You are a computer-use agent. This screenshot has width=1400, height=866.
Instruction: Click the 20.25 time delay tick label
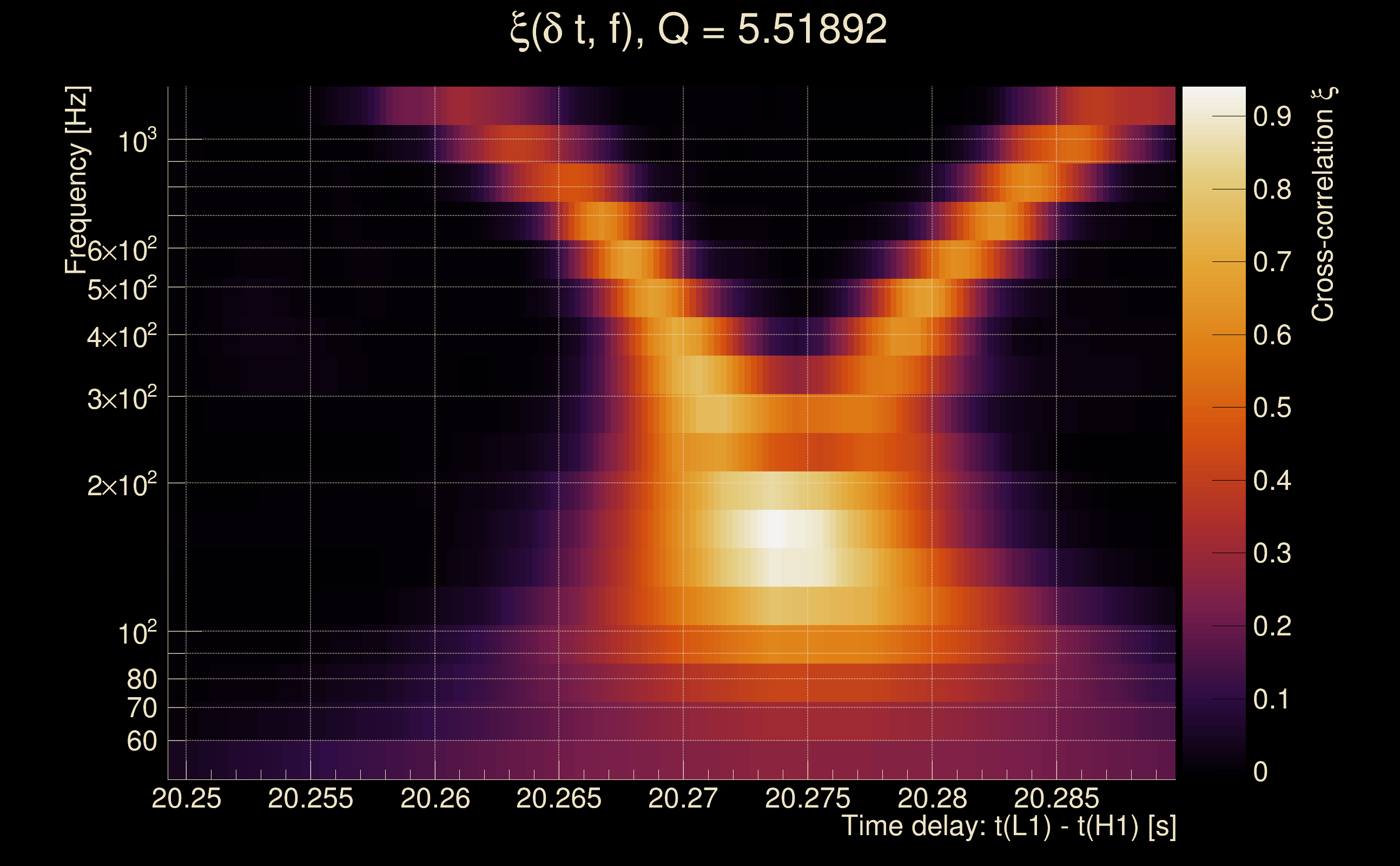[186, 798]
